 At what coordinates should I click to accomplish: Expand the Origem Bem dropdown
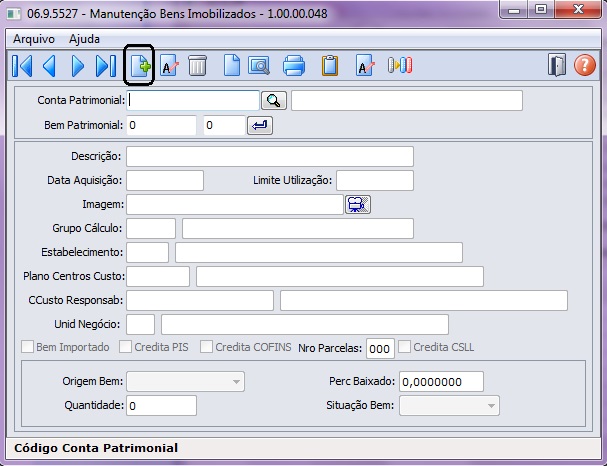click(x=185, y=382)
